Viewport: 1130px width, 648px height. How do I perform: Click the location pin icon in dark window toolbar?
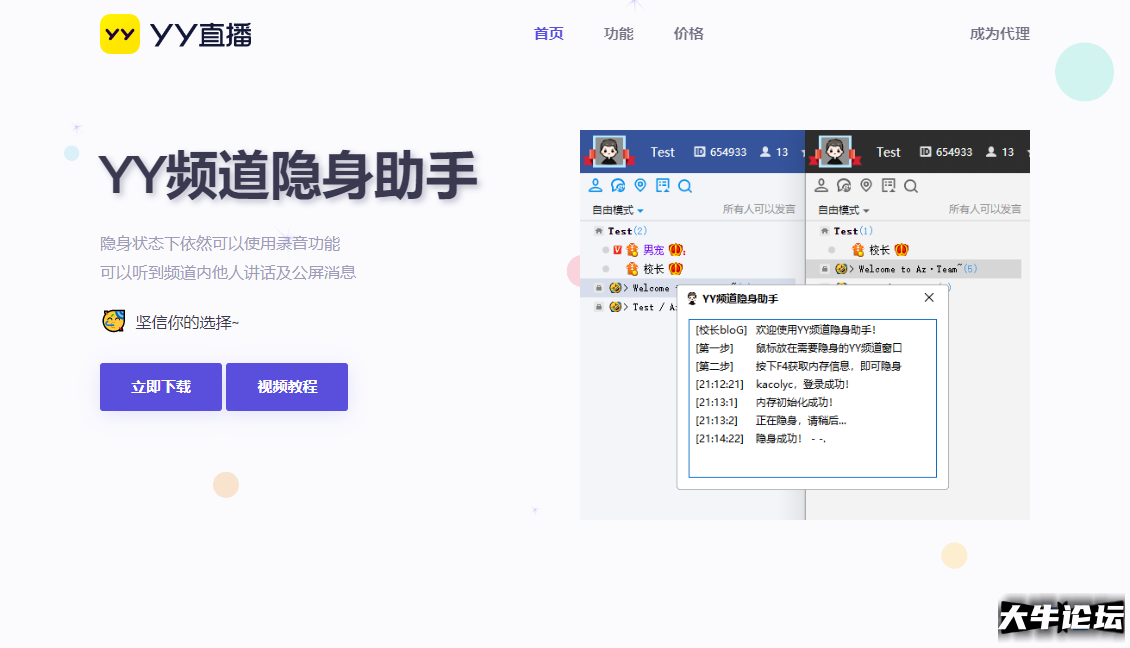click(x=866, y=185)
